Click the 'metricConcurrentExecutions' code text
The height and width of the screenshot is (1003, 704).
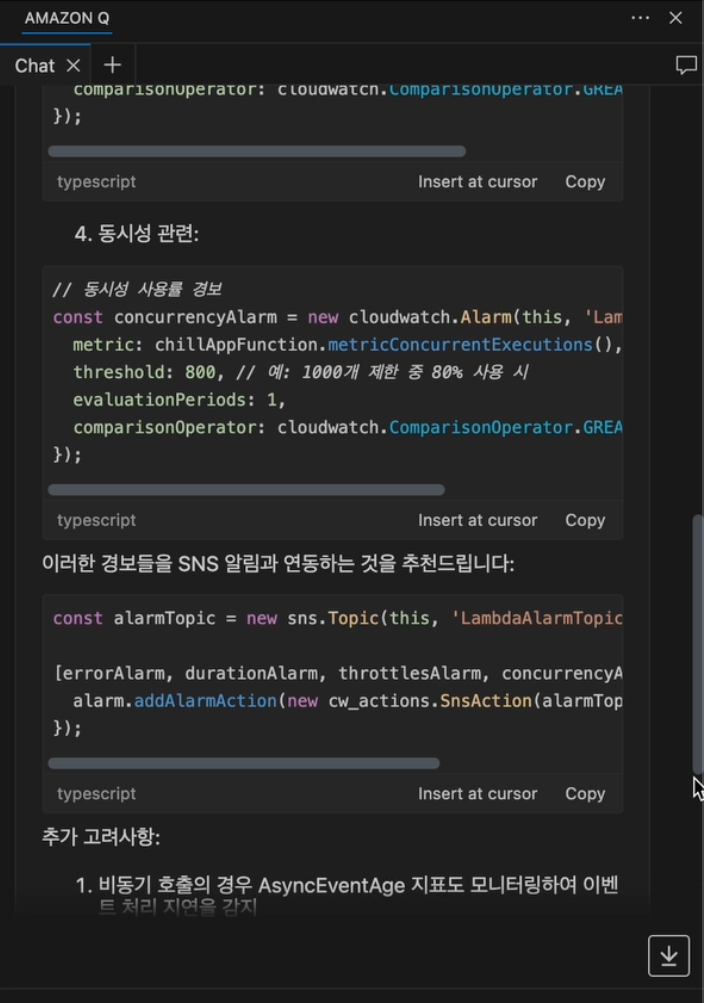(x=460, y=345)
